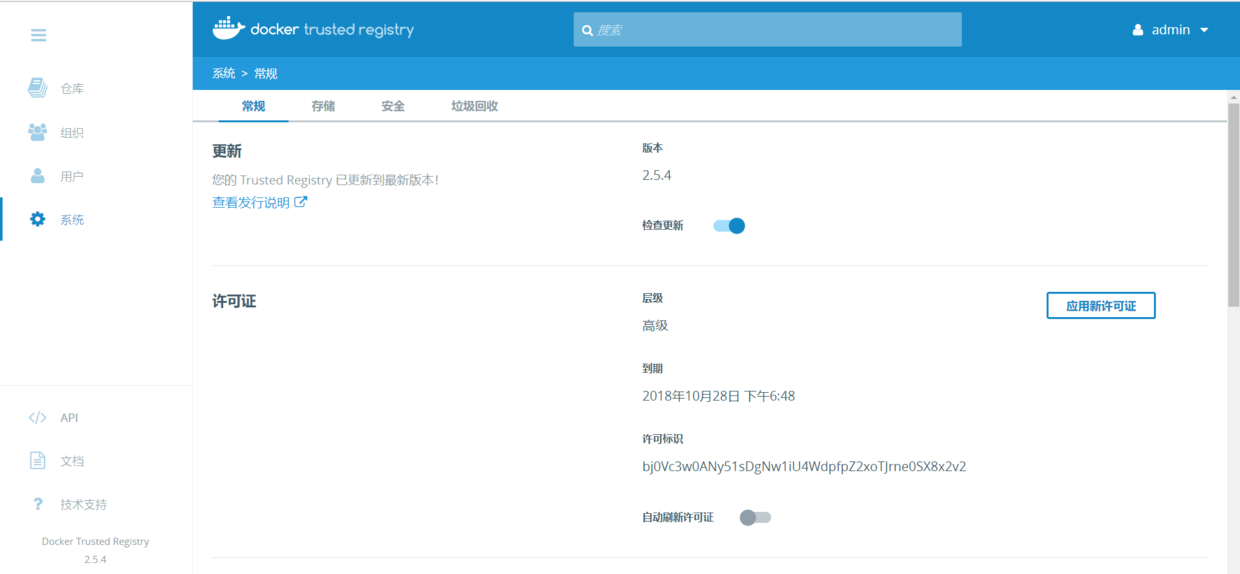Image resolution: width=1240 pixels, height=574 pixels.
Task: Click the license tier value 高级
Action: [x=655, y=325]
